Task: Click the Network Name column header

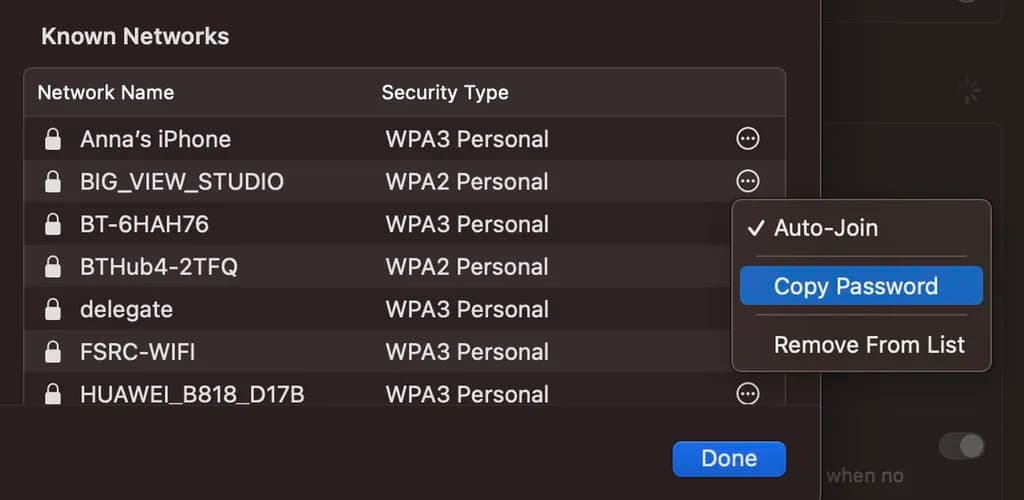Action: click(x=106, y=92)
